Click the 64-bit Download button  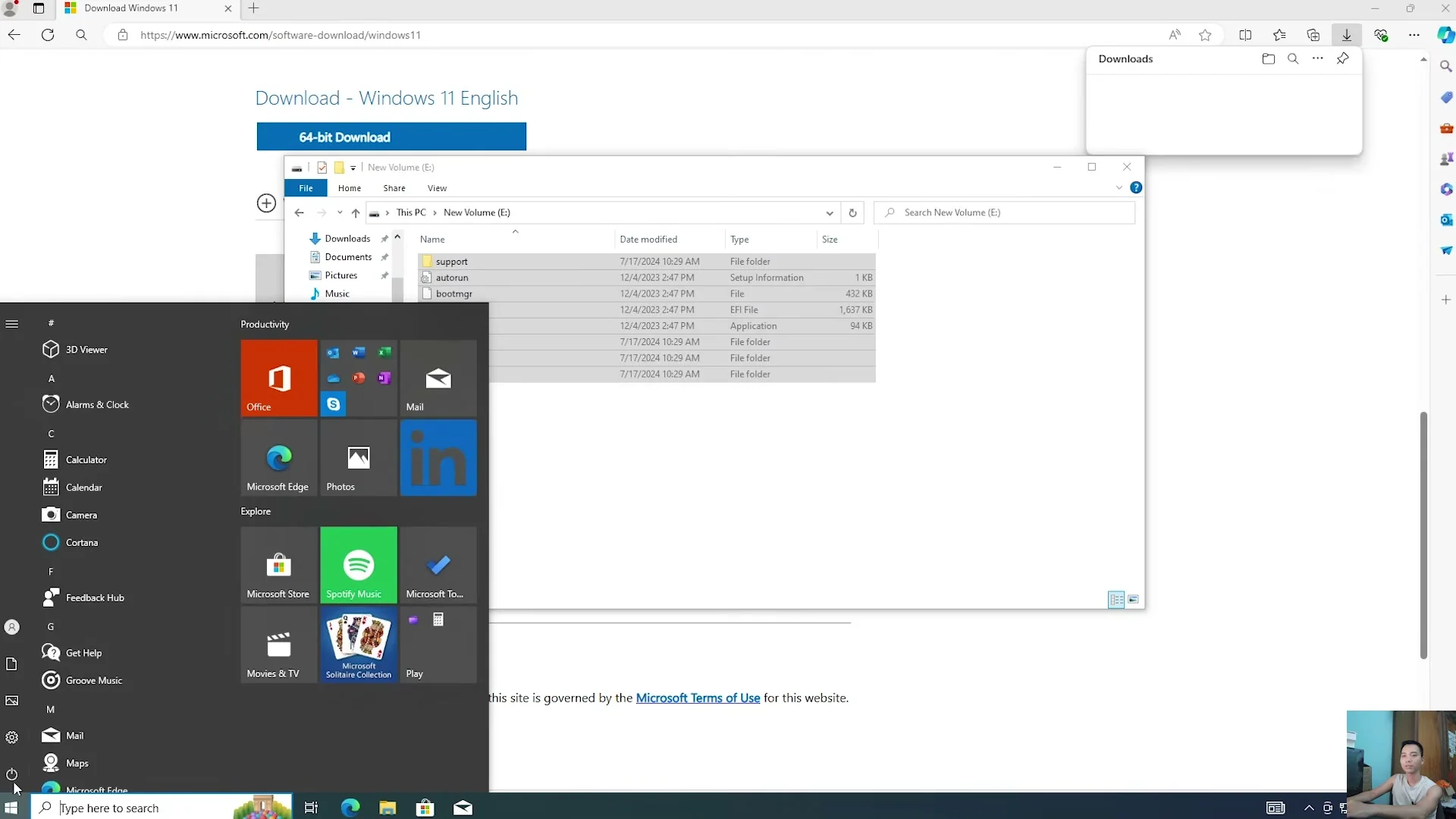click(391, 136)
